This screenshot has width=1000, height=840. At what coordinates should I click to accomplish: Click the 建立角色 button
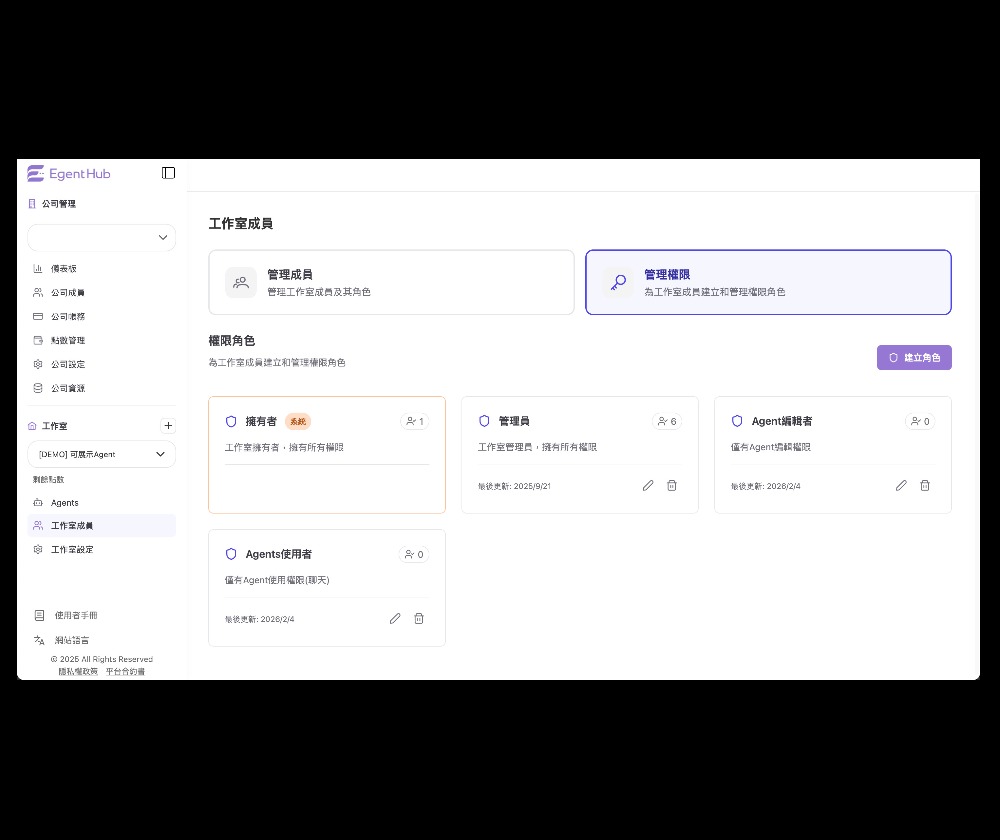pyautogui.click(x=914, y=357)
